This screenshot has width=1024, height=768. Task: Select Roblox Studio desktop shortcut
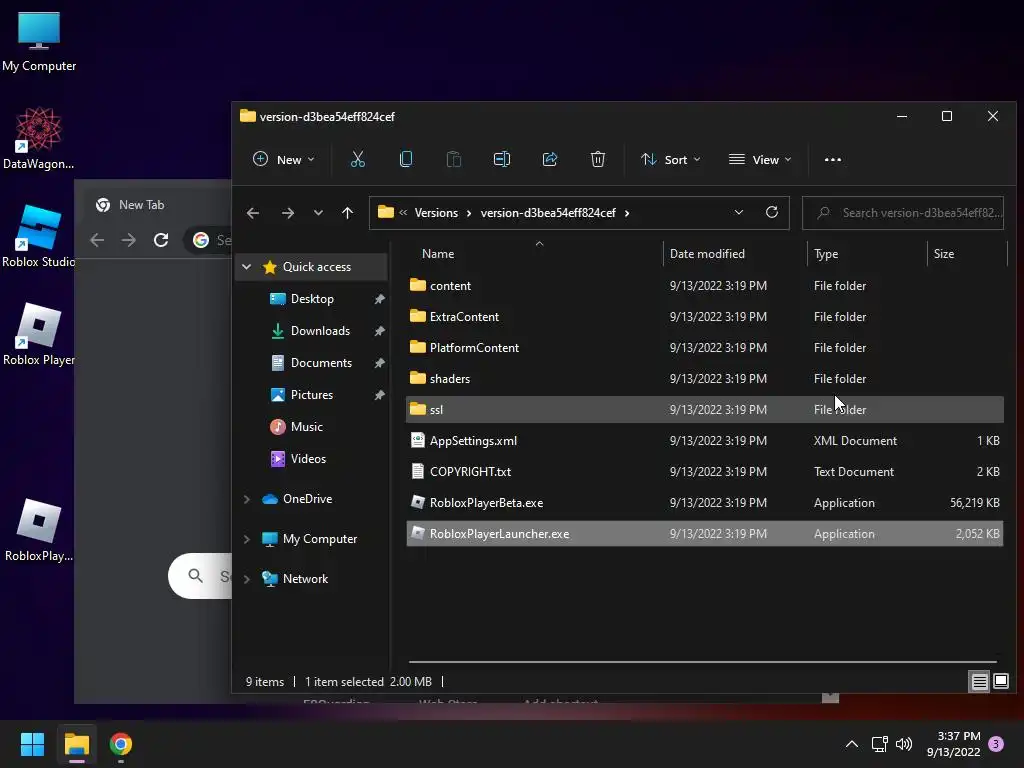39,236
